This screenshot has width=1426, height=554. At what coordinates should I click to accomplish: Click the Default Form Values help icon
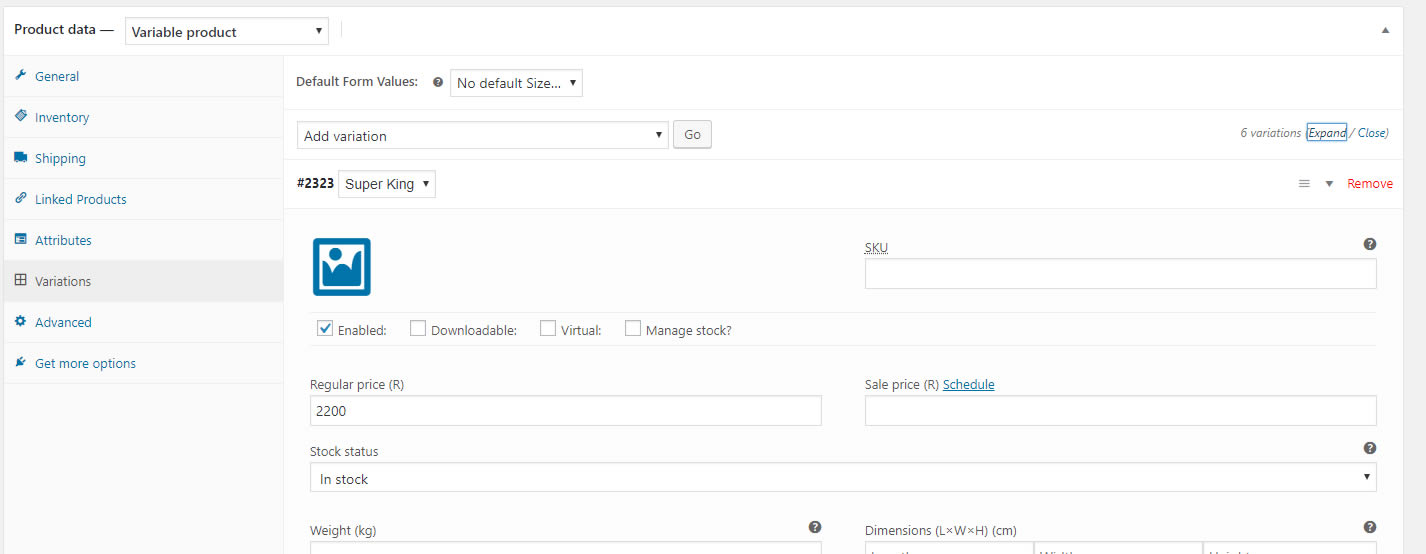[x=437, y=83]
